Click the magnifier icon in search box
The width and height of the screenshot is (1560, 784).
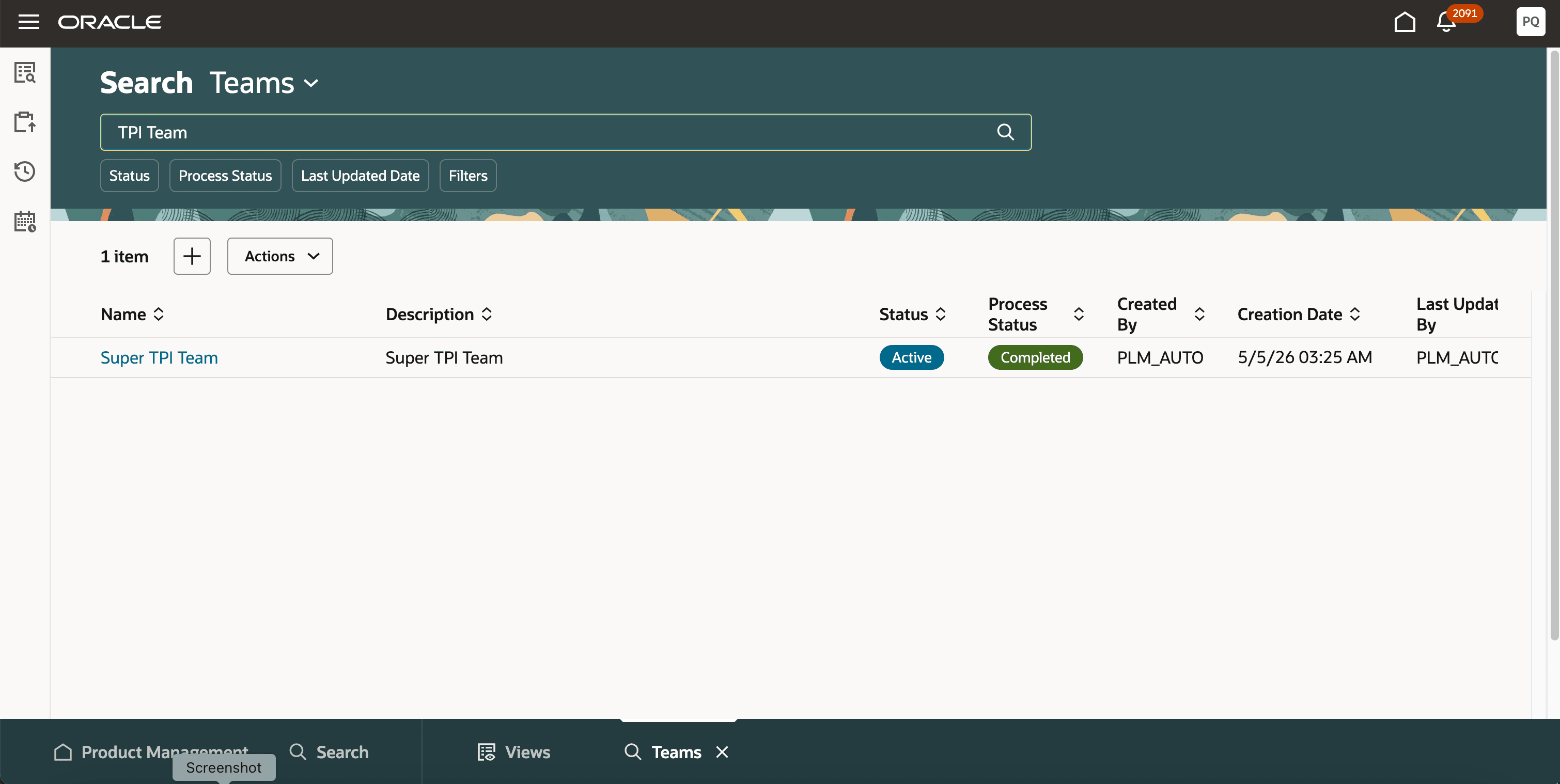coord(1005,132)
